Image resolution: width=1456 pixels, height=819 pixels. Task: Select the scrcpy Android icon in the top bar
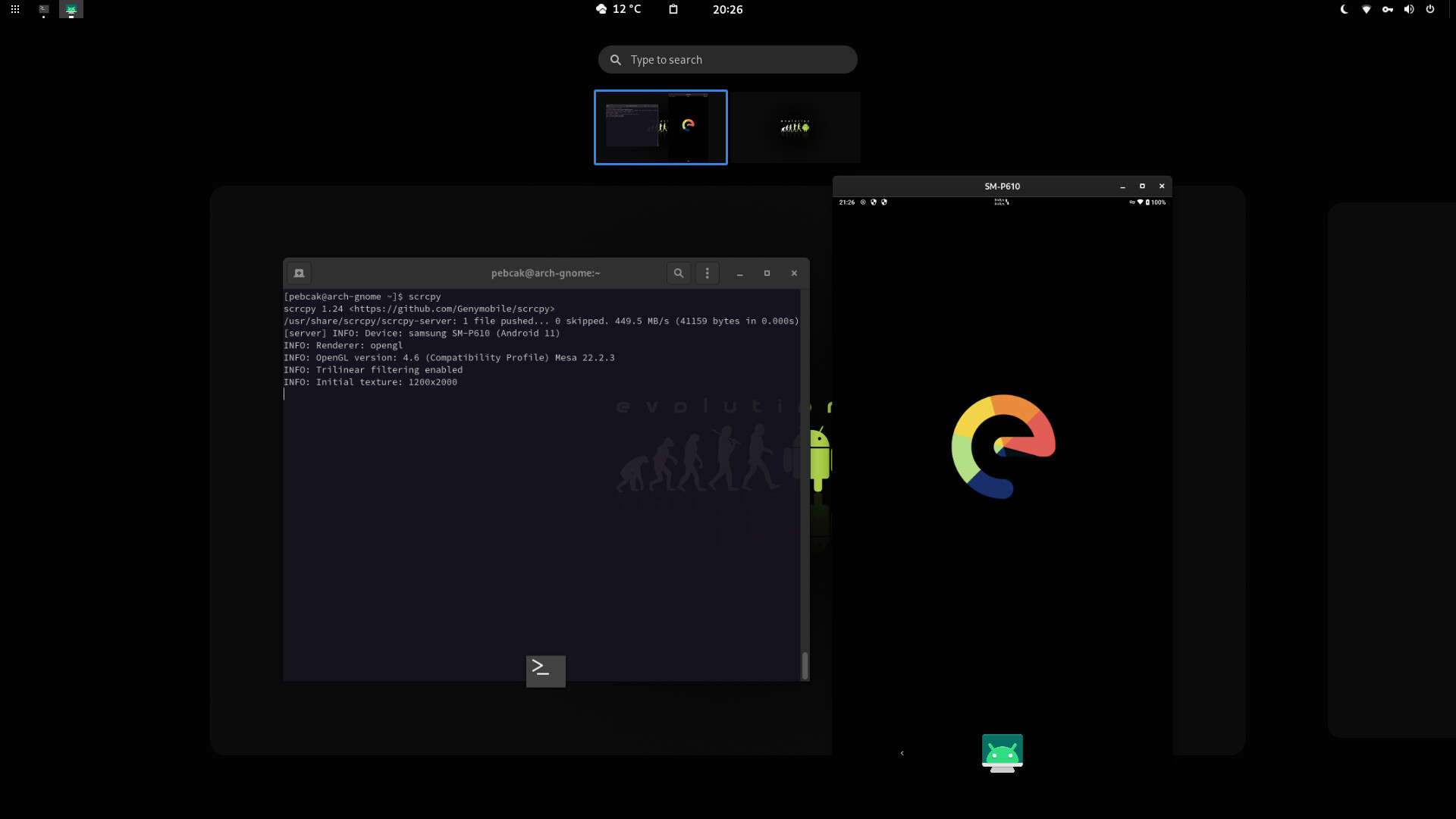[x=71, y=9]
